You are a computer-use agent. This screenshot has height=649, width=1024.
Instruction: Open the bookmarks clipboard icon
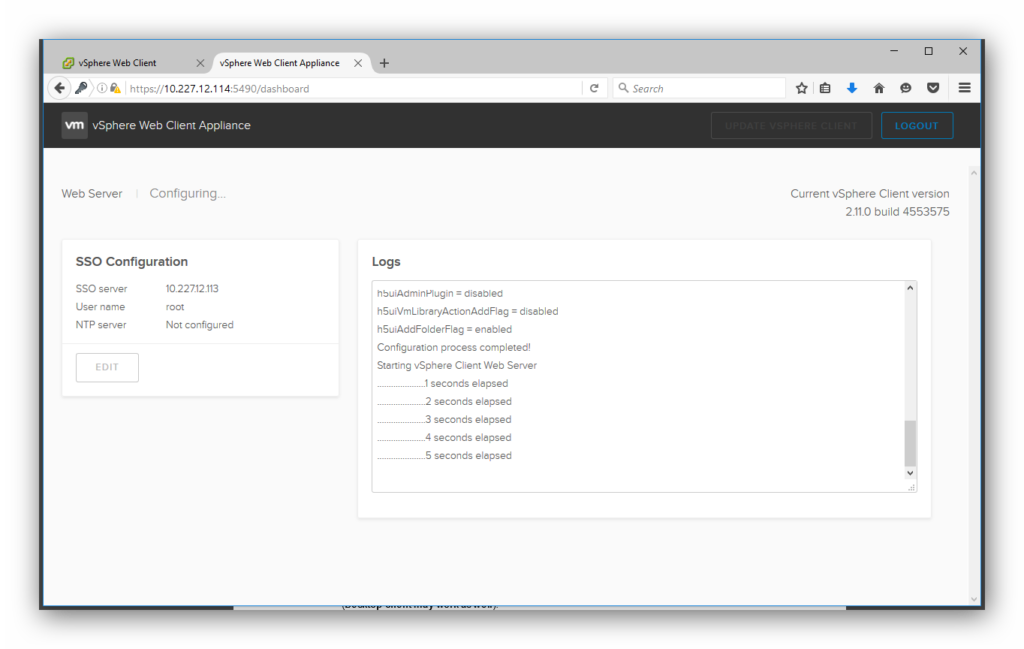(824, 88)
